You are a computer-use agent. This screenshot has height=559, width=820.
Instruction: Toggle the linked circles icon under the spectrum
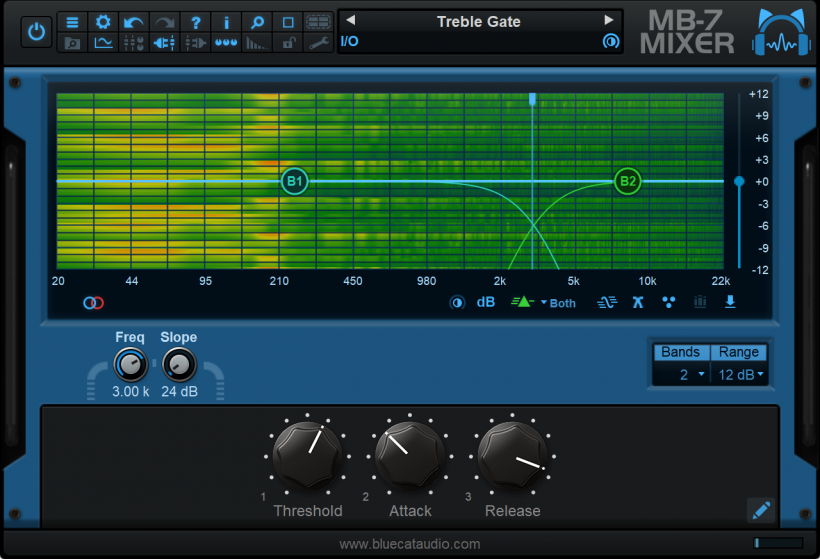[x=93, y=302]
